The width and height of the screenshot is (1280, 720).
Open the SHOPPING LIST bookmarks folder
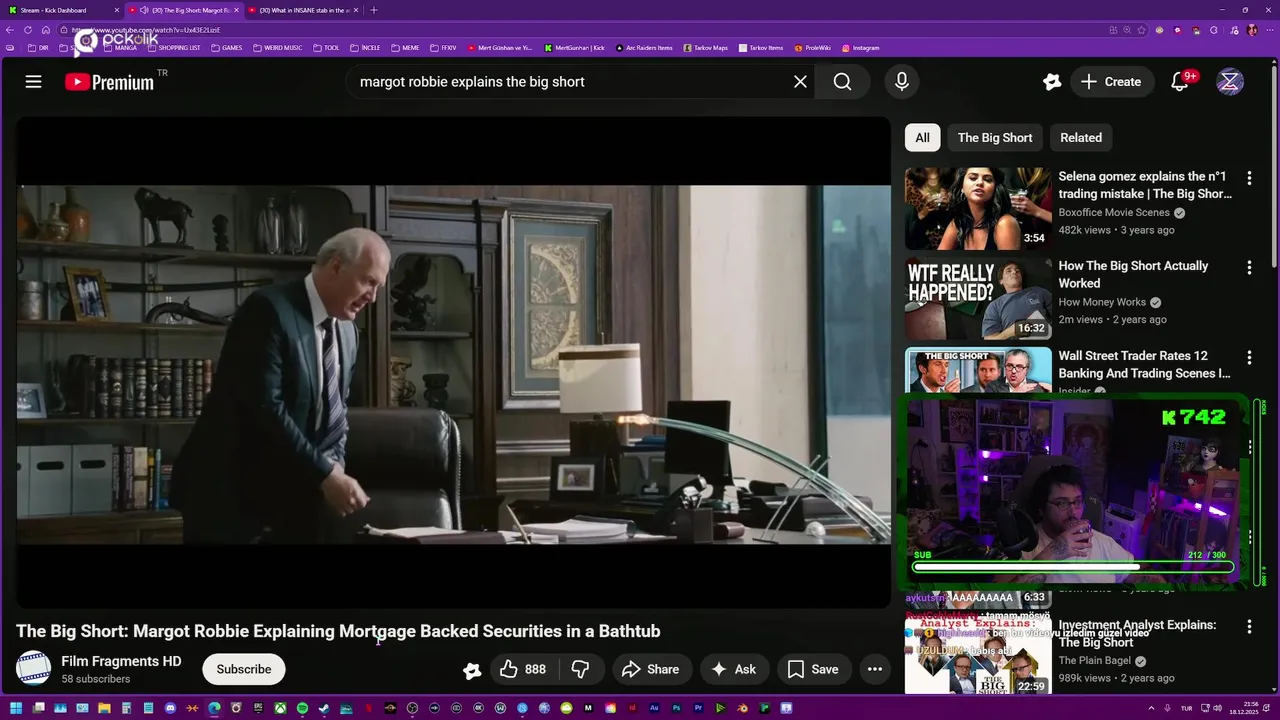pos(174,48)
